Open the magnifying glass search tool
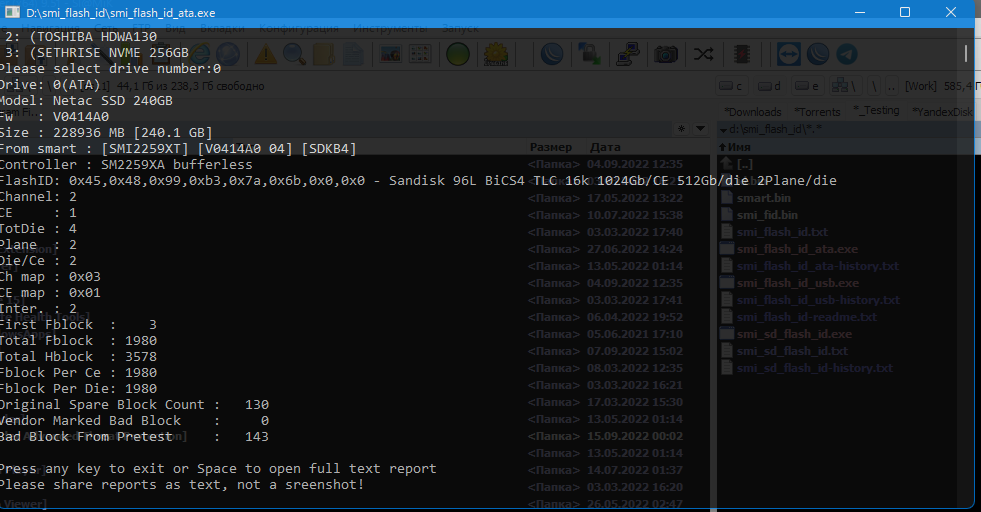This screenshot has height=512, width=981. [x=294, y=54]
